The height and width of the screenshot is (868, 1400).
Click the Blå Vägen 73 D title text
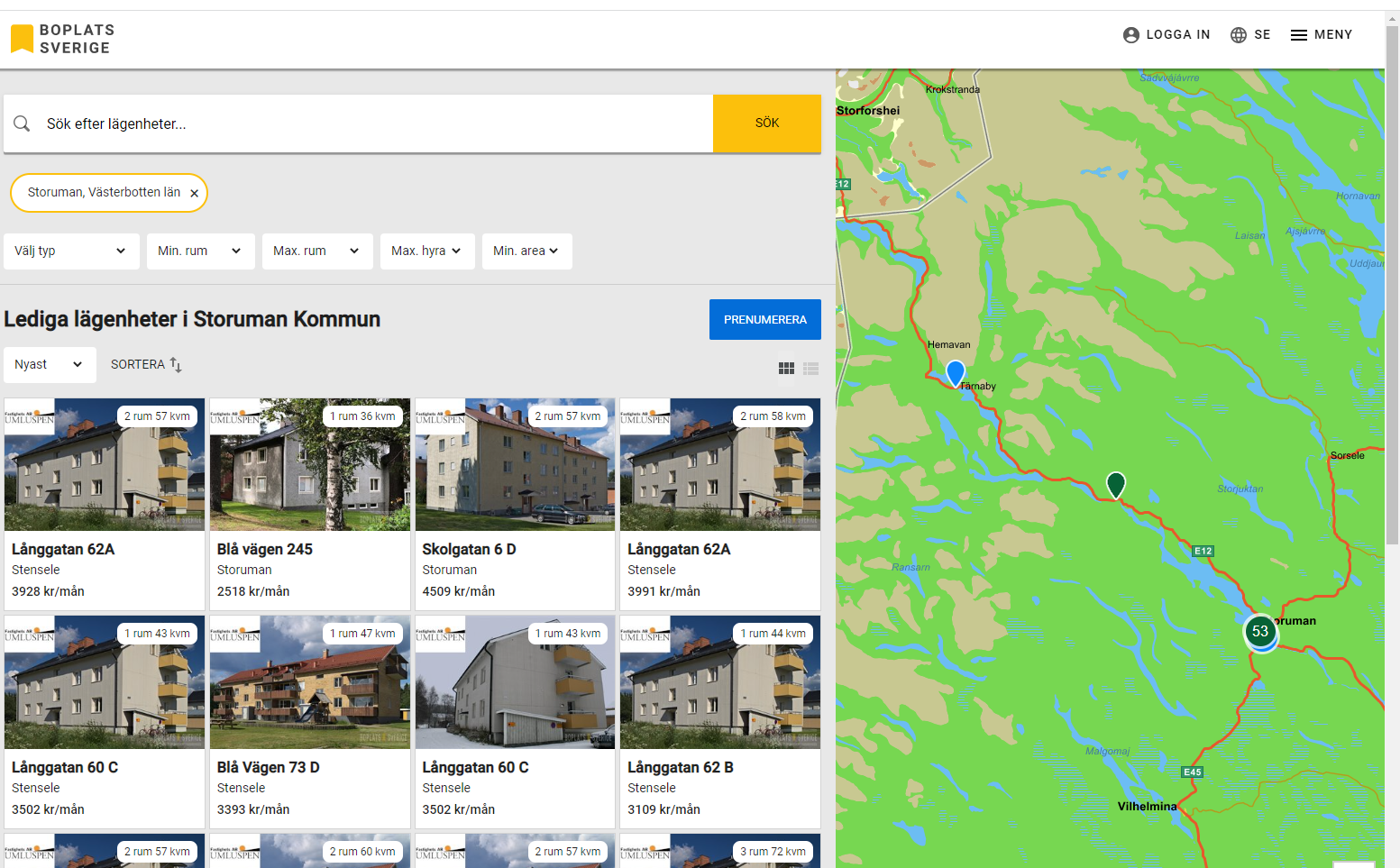[269, 768]
